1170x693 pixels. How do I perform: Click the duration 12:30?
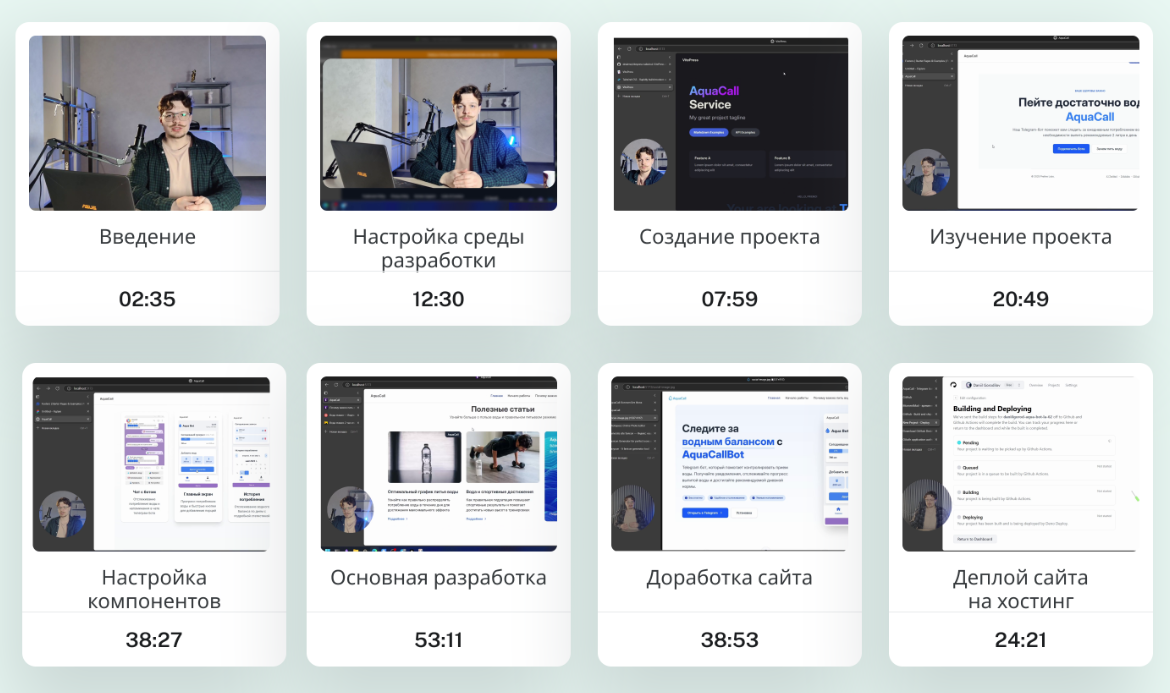pyautogui.click(x=438, y=299)
